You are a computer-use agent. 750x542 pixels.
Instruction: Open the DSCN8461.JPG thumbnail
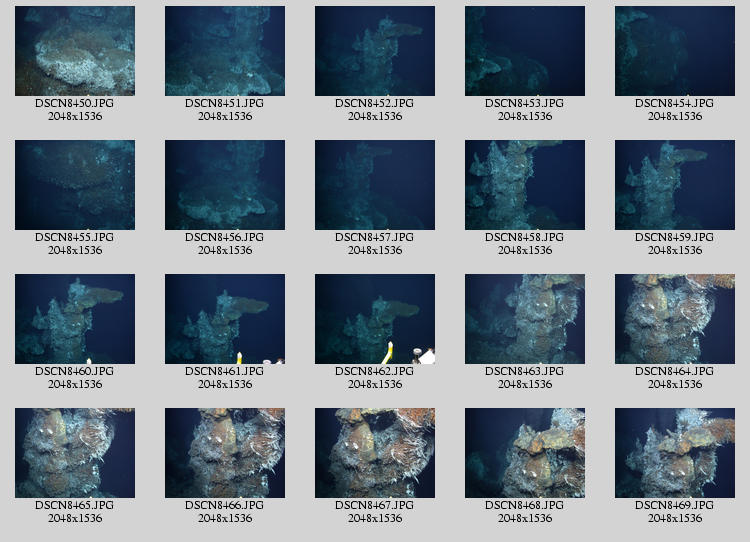click(225, 319)
